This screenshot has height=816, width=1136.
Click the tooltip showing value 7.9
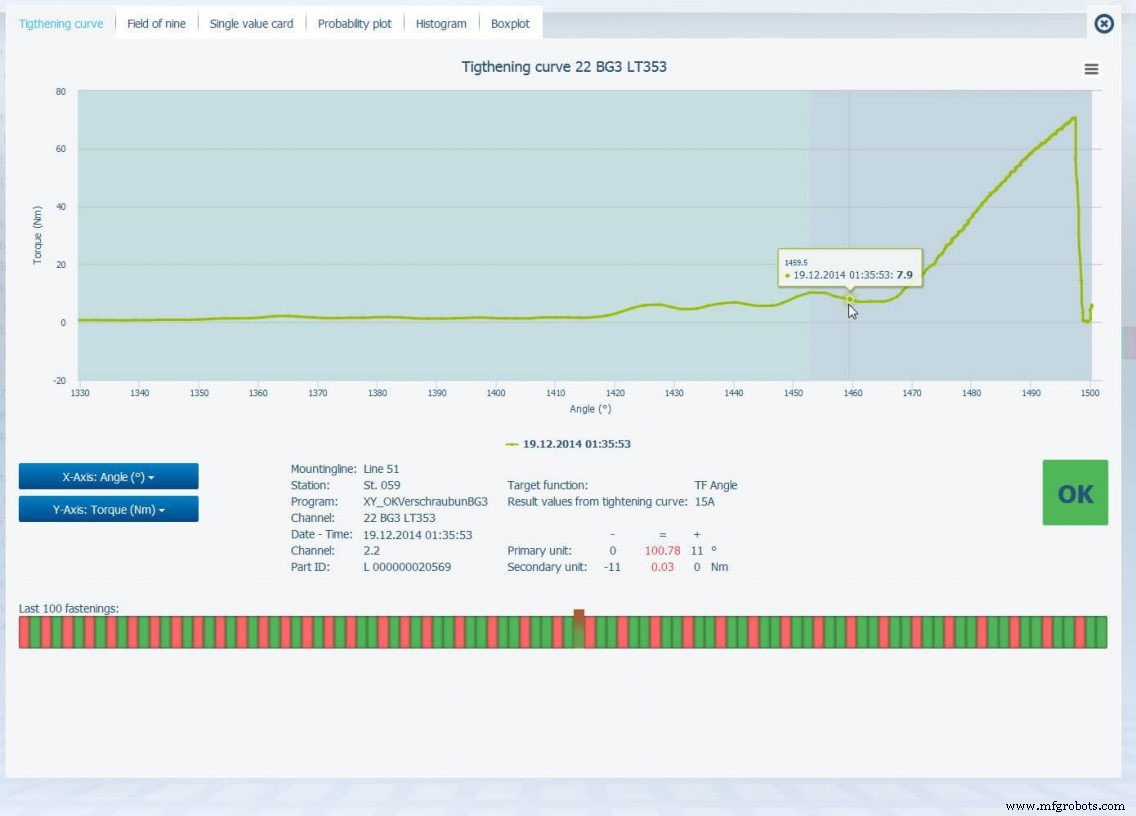[850, 270]
